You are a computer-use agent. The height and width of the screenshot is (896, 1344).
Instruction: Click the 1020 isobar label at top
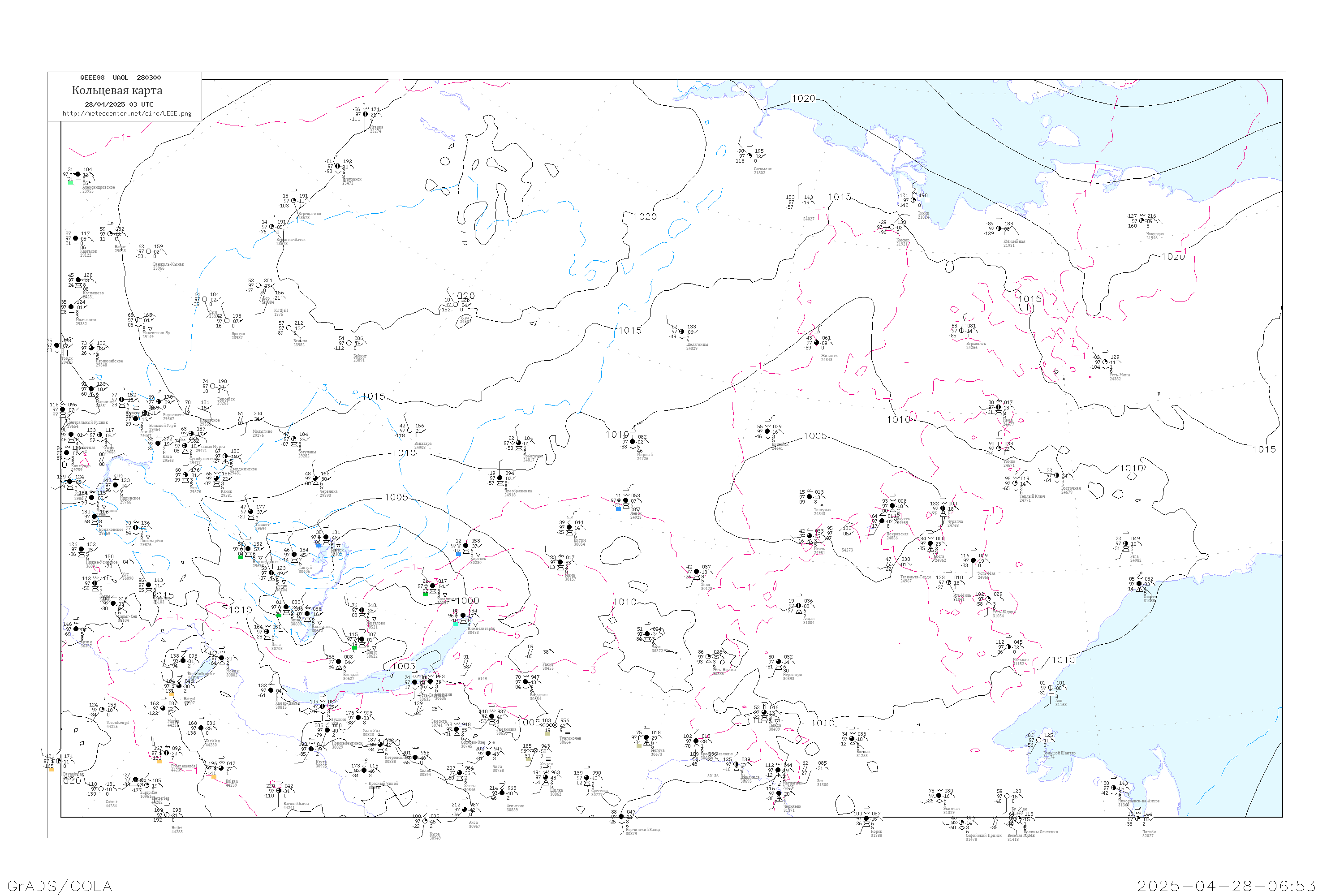coord(803,98)
